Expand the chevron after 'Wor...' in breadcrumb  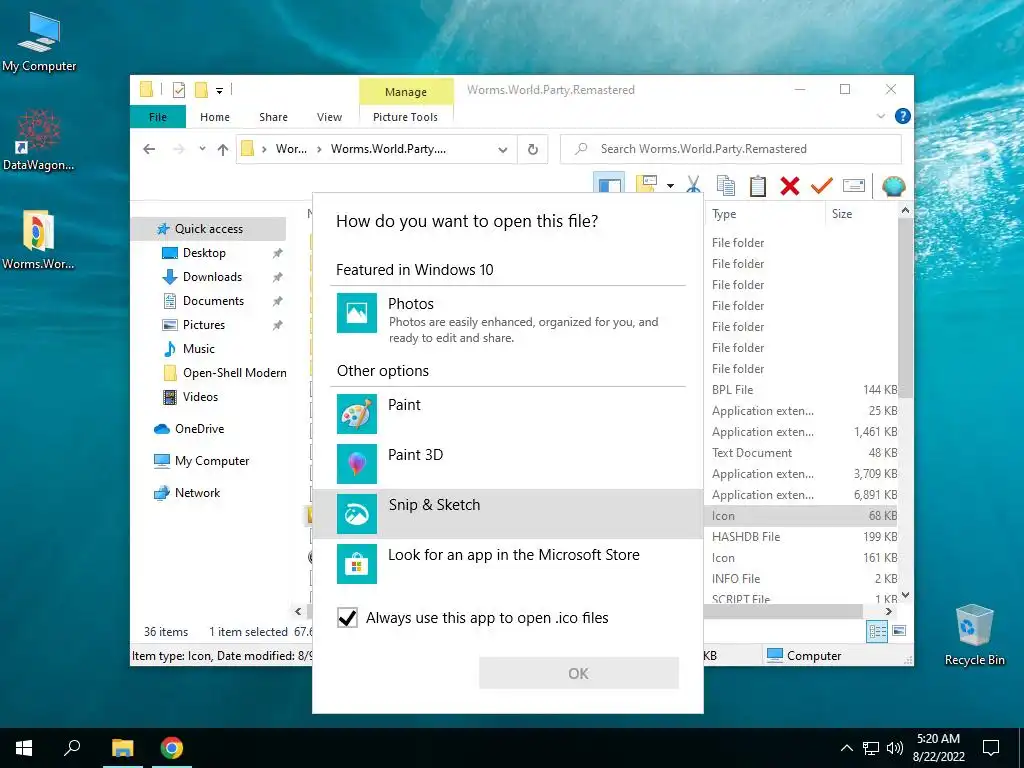319,150
